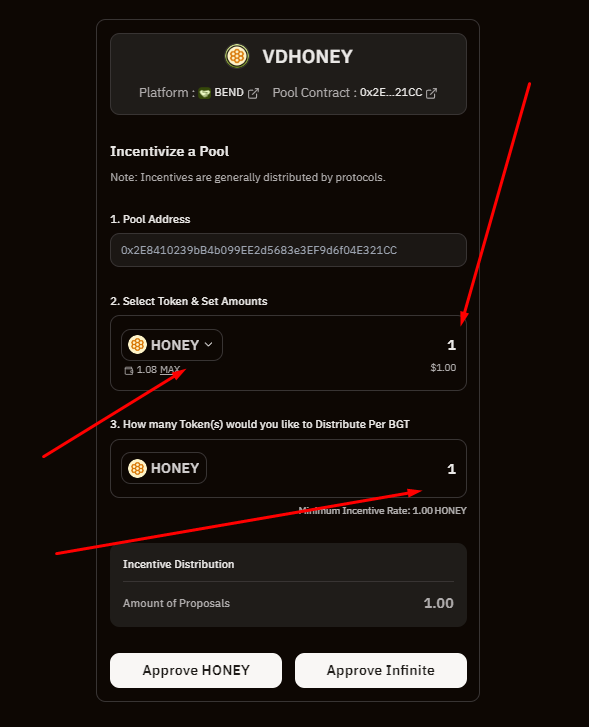Viewport: 589px width, 727px height.
Task: Click the BEND platform bear icon
Action: (205, 93)
